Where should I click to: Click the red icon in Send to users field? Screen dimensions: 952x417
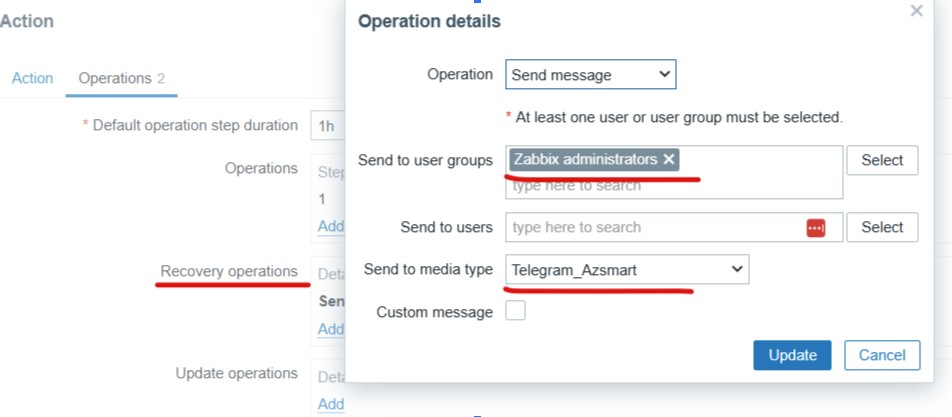pos(816,228)
